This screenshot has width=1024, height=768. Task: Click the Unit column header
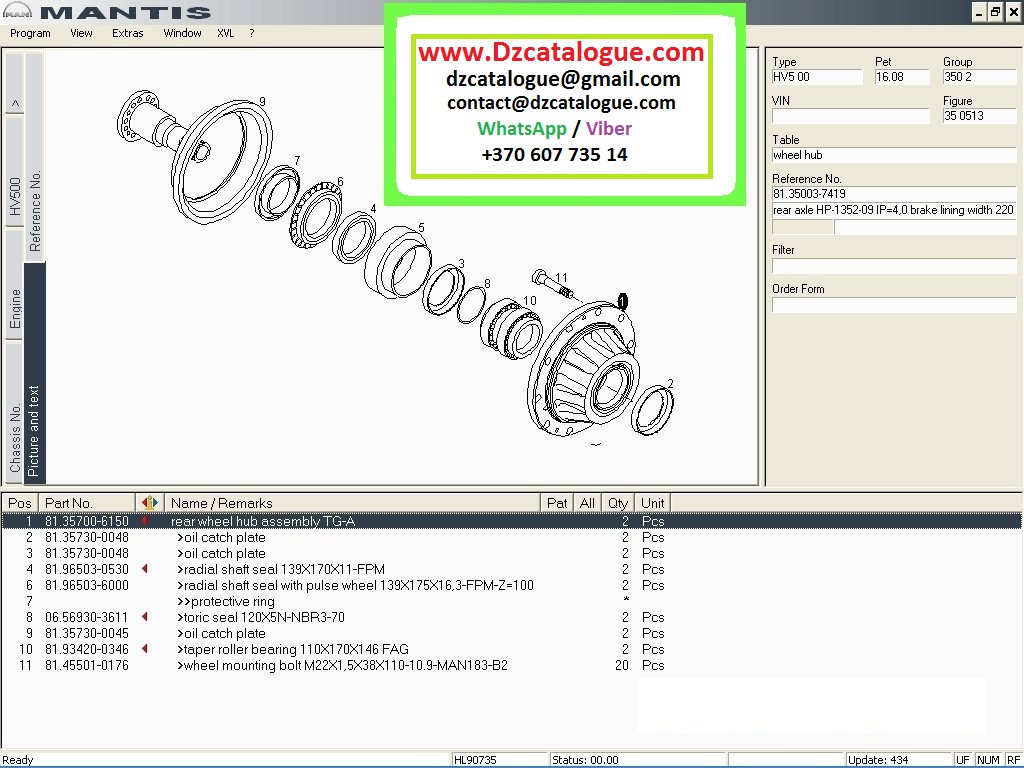[x=652, y=503]
